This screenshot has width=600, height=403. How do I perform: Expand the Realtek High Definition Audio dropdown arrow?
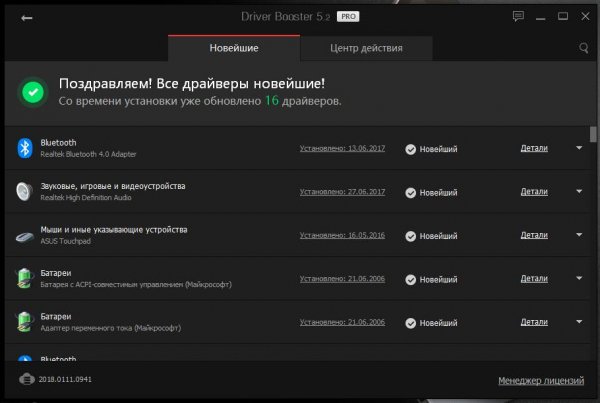[579, 191]
